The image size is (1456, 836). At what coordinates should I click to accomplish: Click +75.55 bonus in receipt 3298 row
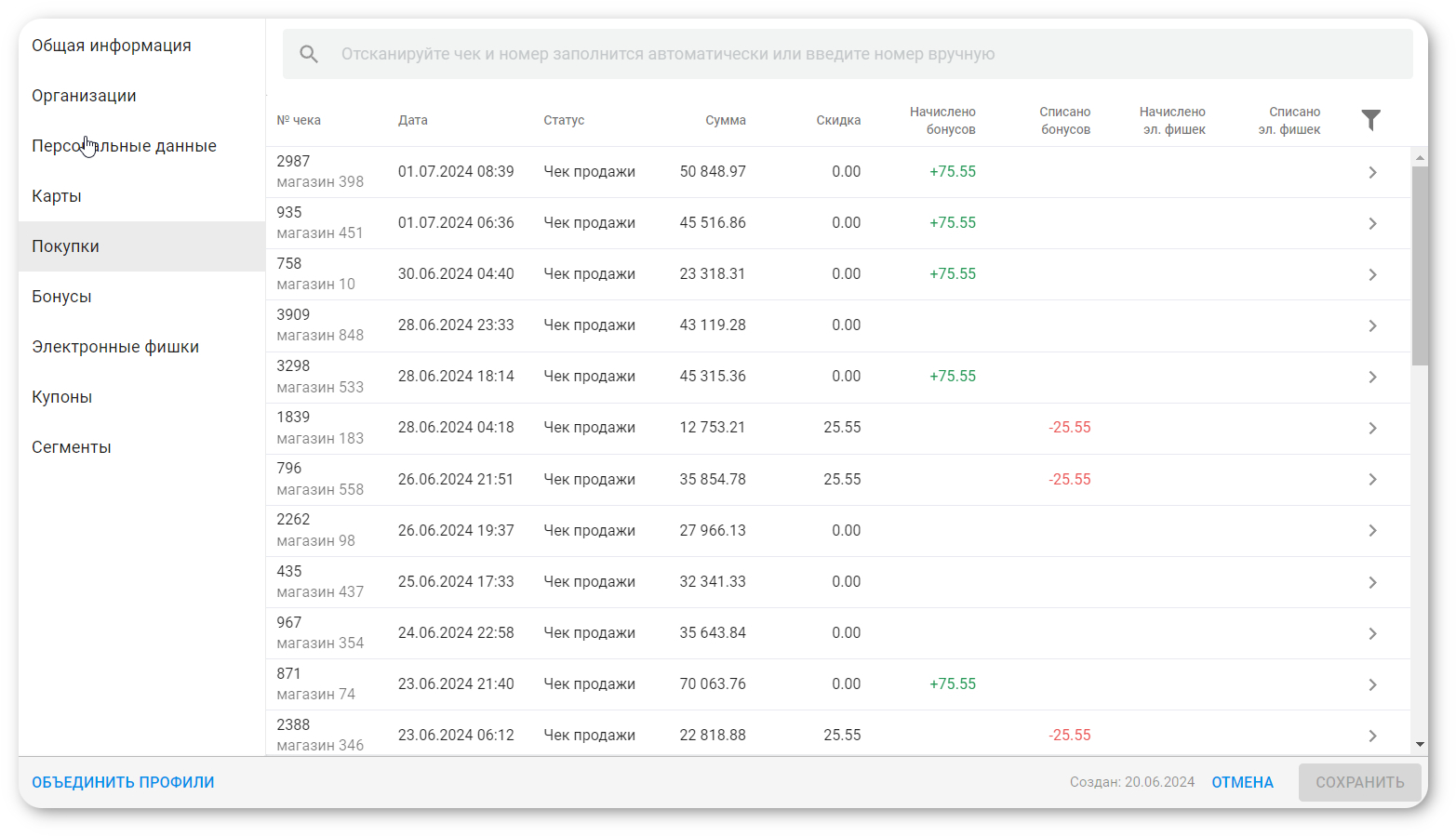click(x=953, y=376)
